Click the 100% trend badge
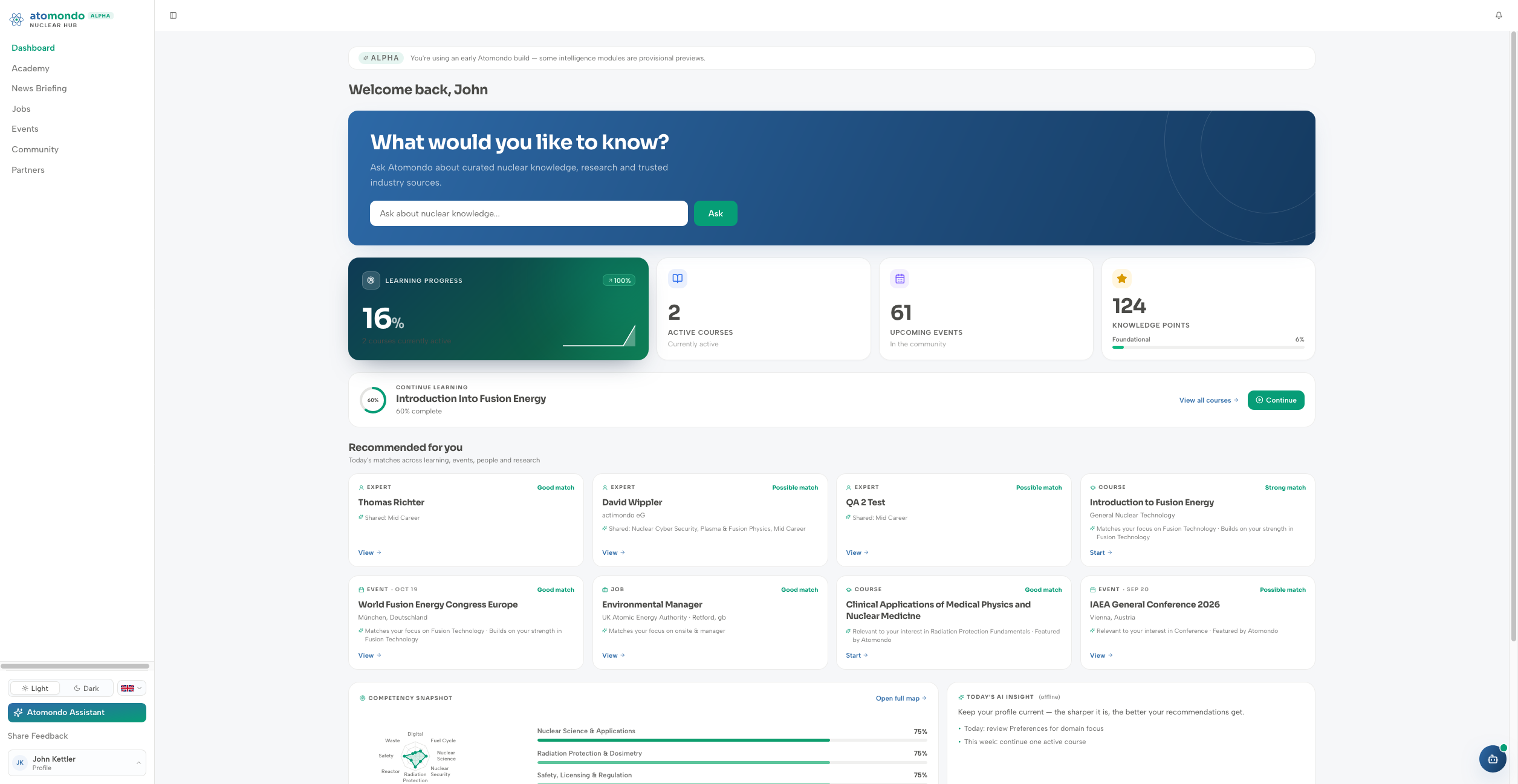This screenshot has width=1518, height=784. pos(619,280)
